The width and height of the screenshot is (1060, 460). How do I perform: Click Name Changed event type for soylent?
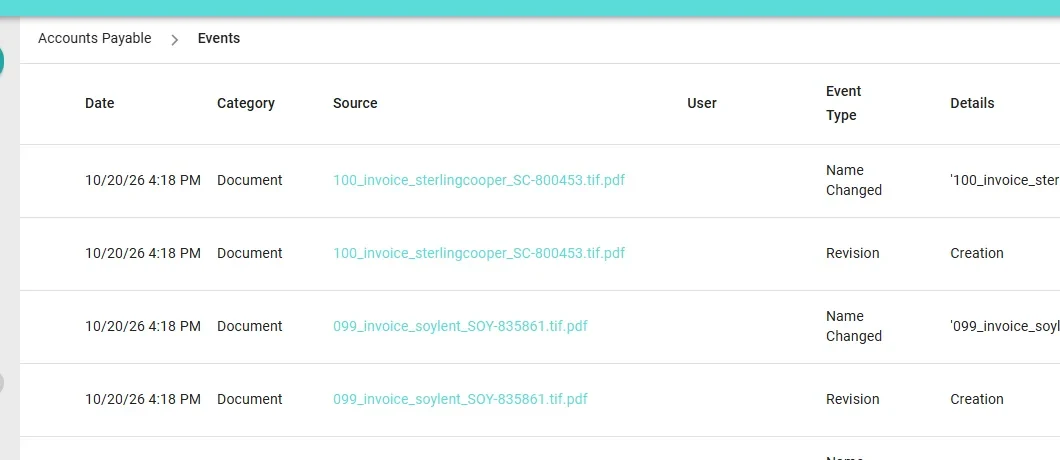[854, 326]
